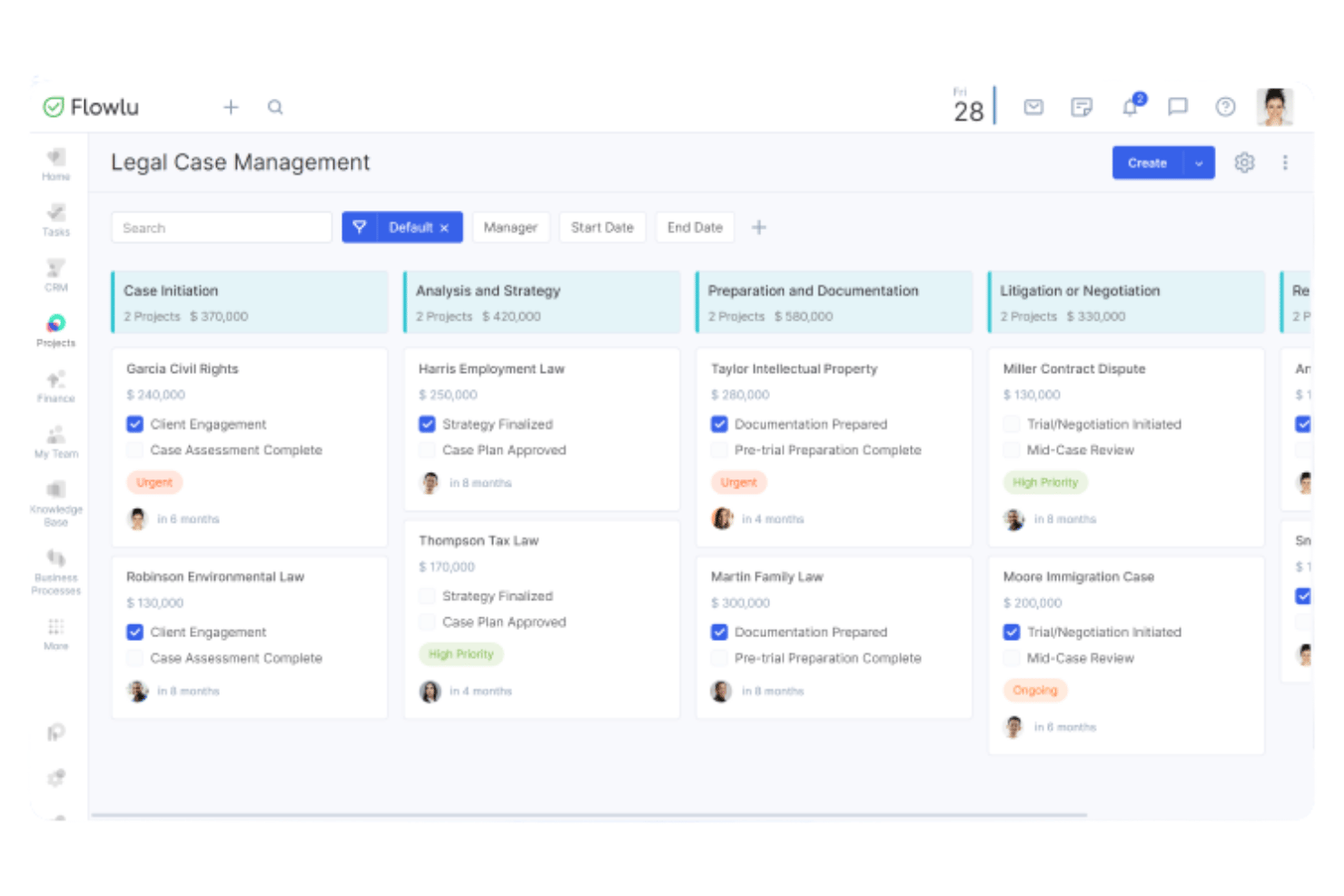This screenshot has width=1344, height=896.
Task: Open More modules in the sidebar
Action: (56, 634)
